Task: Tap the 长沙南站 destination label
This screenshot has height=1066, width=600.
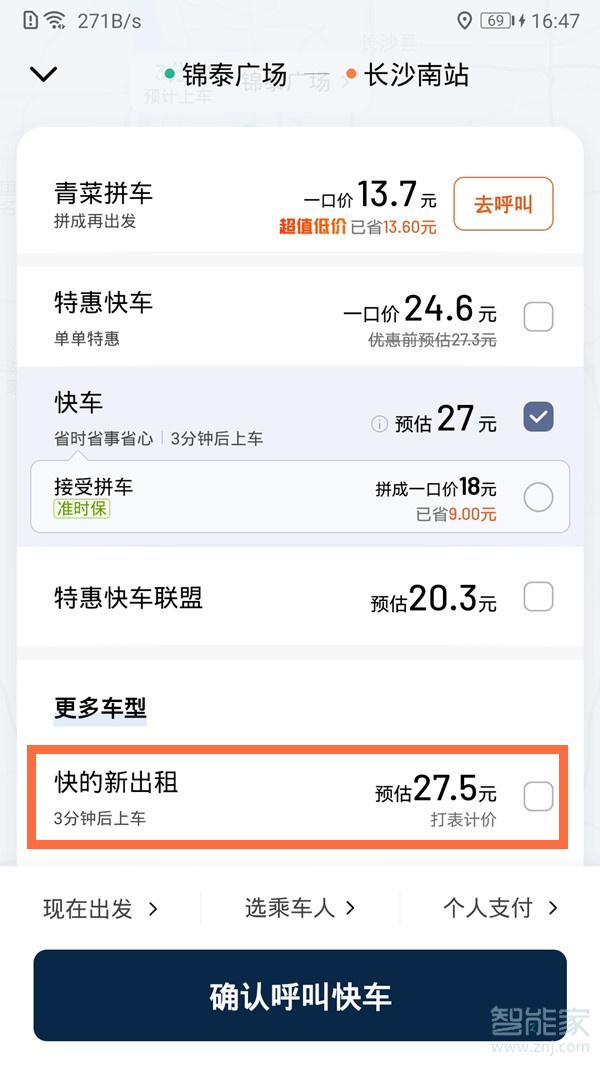Action: click(414, 74)
